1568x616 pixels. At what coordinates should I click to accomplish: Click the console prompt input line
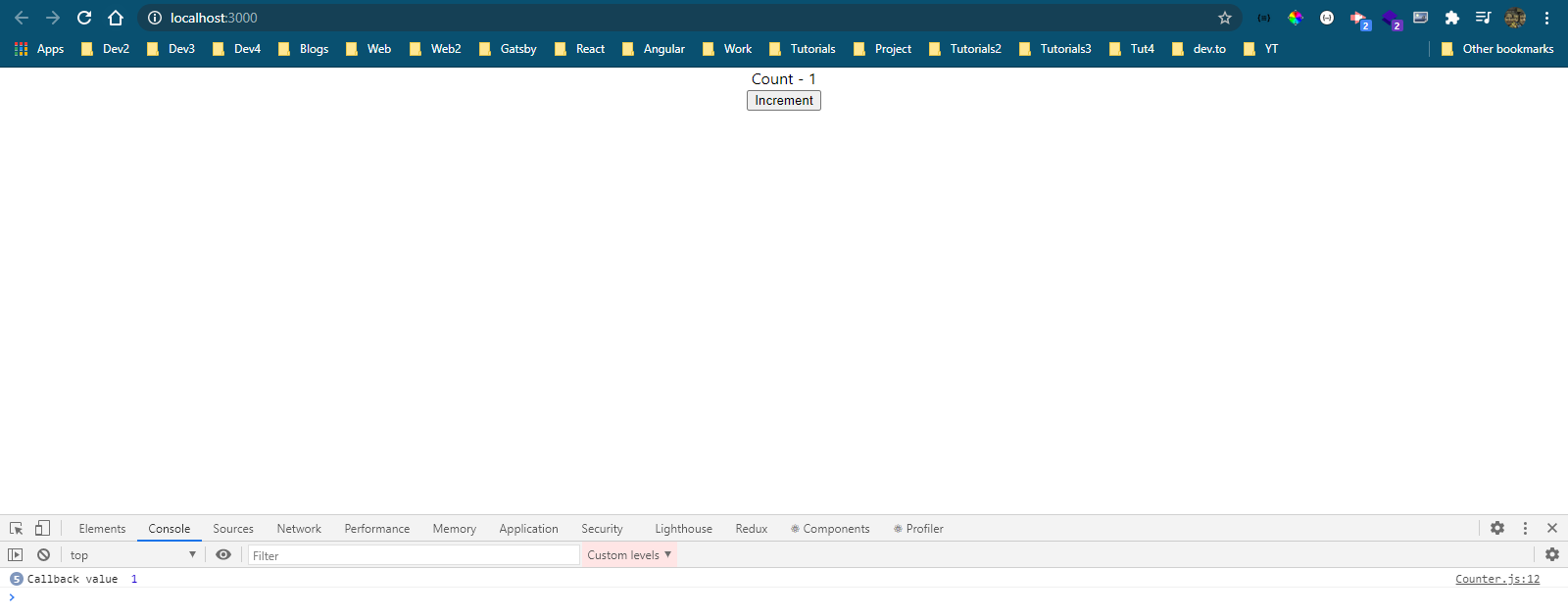pyautogui.click(x=784, y=597)
